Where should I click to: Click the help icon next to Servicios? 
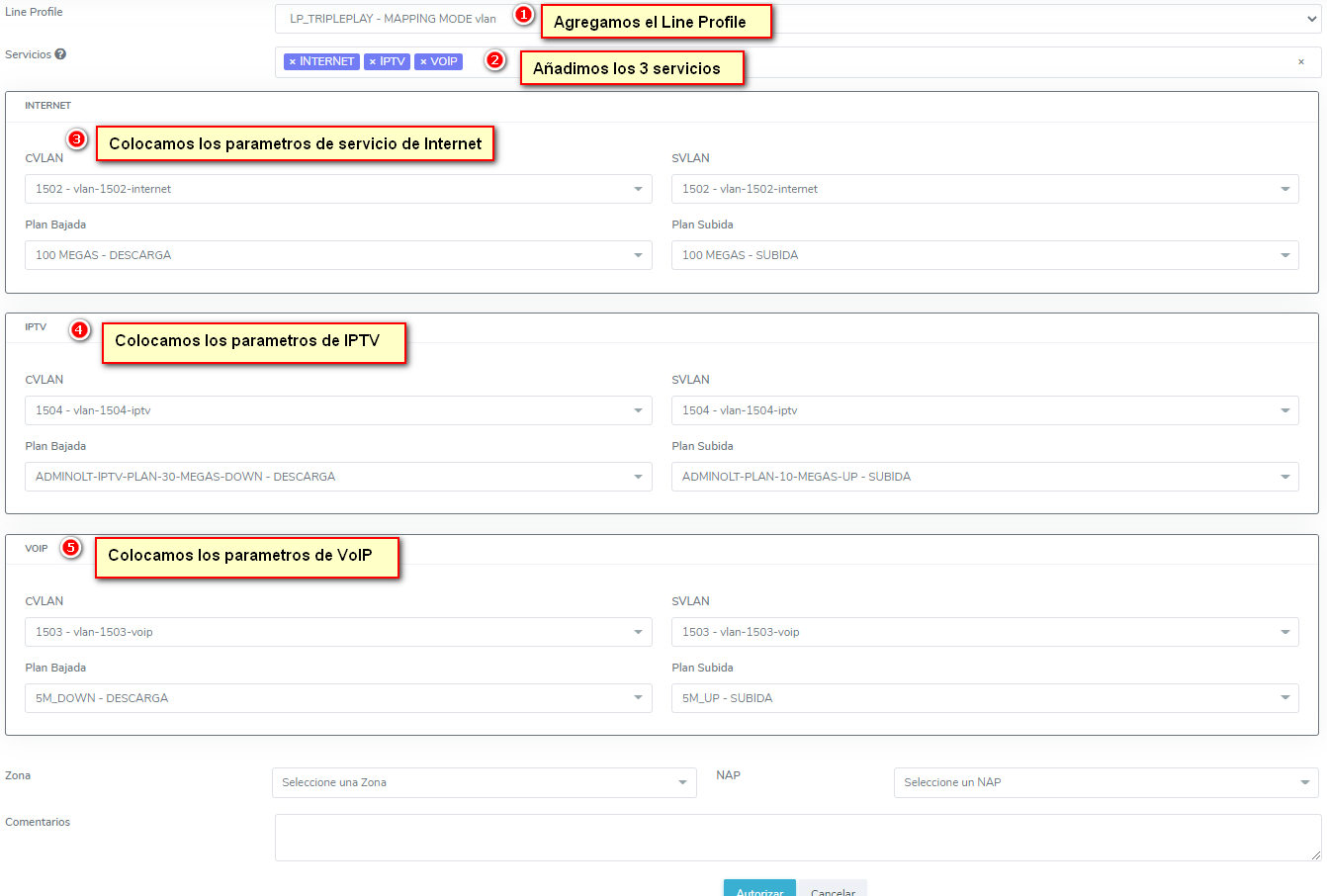60,54
